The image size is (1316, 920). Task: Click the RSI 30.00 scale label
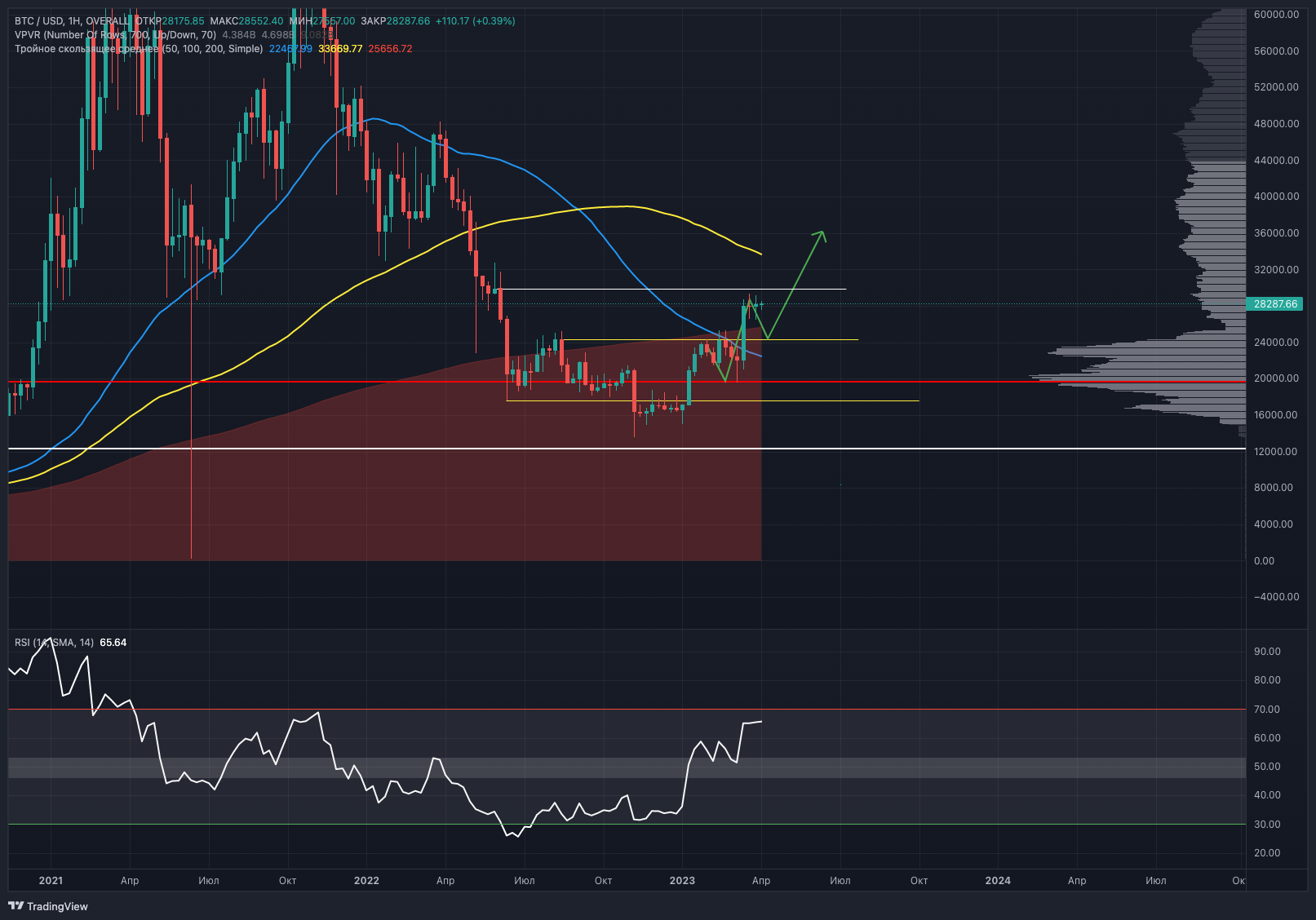point(1267,825)
